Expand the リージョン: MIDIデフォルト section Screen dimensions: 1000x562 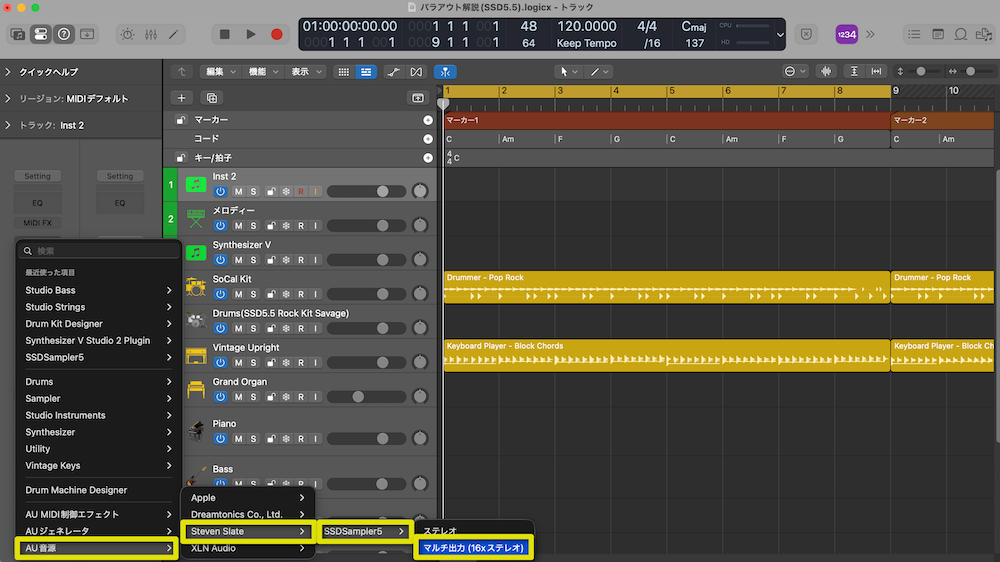pos(8,99)
